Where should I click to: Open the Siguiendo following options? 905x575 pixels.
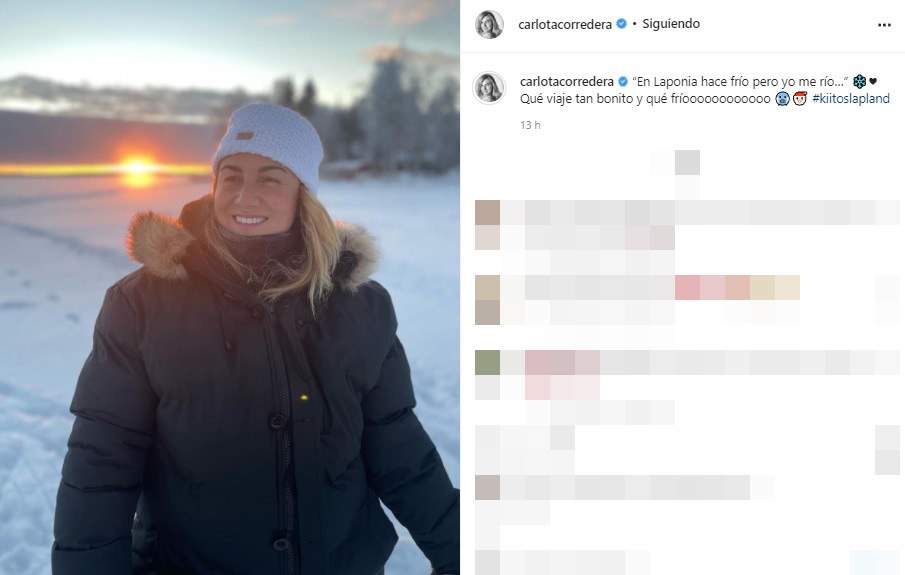671,24
